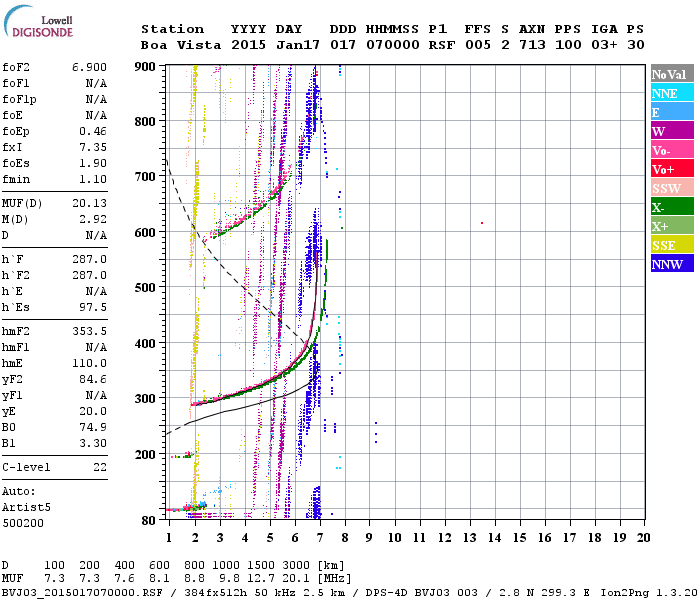Click the hmE value 110.0
Viewport: 700px width, 600px height.
(x=89, y=363)
